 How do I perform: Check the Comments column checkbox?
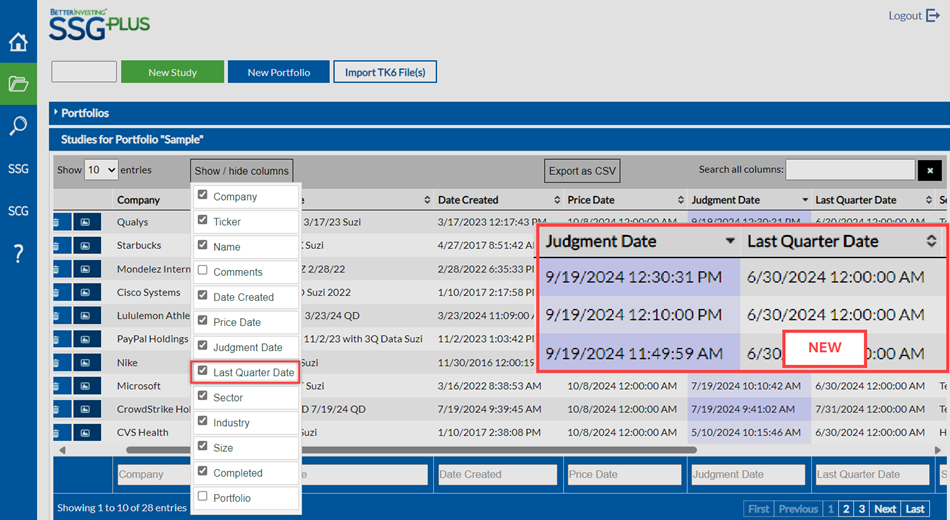pos(202,270)
